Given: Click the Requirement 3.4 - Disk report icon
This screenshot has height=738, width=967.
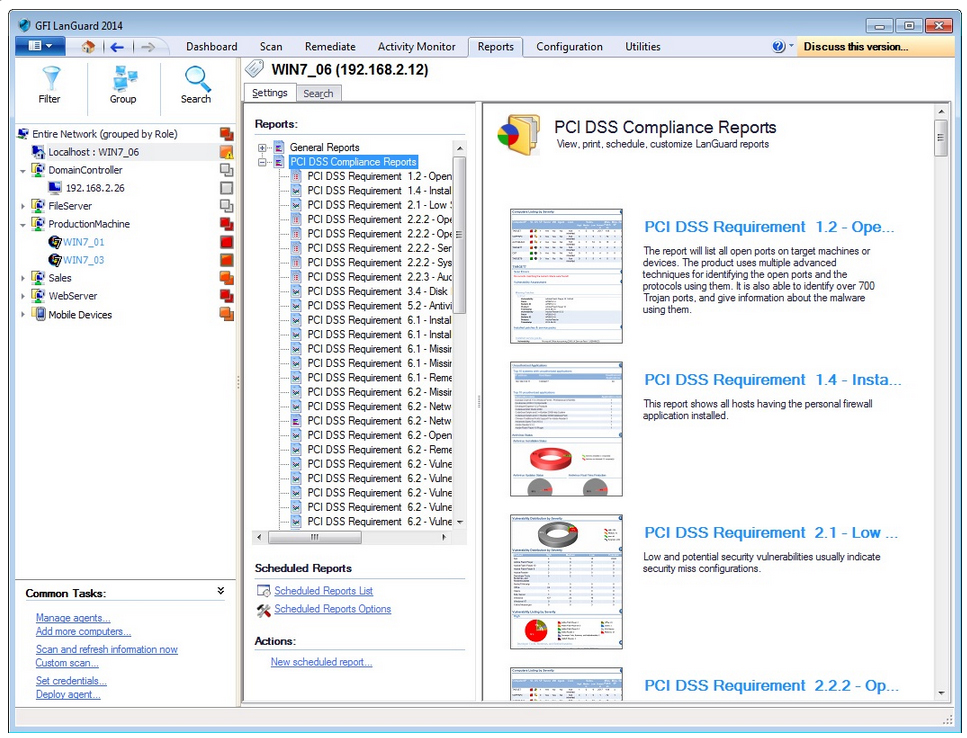Looking at the screenshot, I should (296, 292).
